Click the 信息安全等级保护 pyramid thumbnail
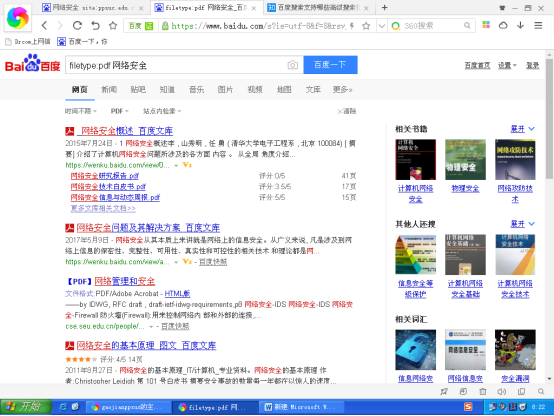This screenshot has width=554, height=416. click(x=416, y=254)
